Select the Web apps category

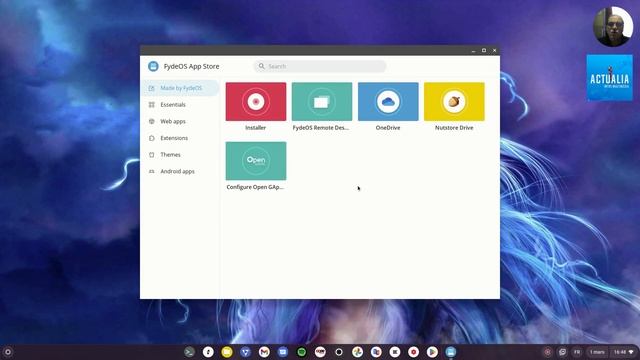[x=180, y=122]
